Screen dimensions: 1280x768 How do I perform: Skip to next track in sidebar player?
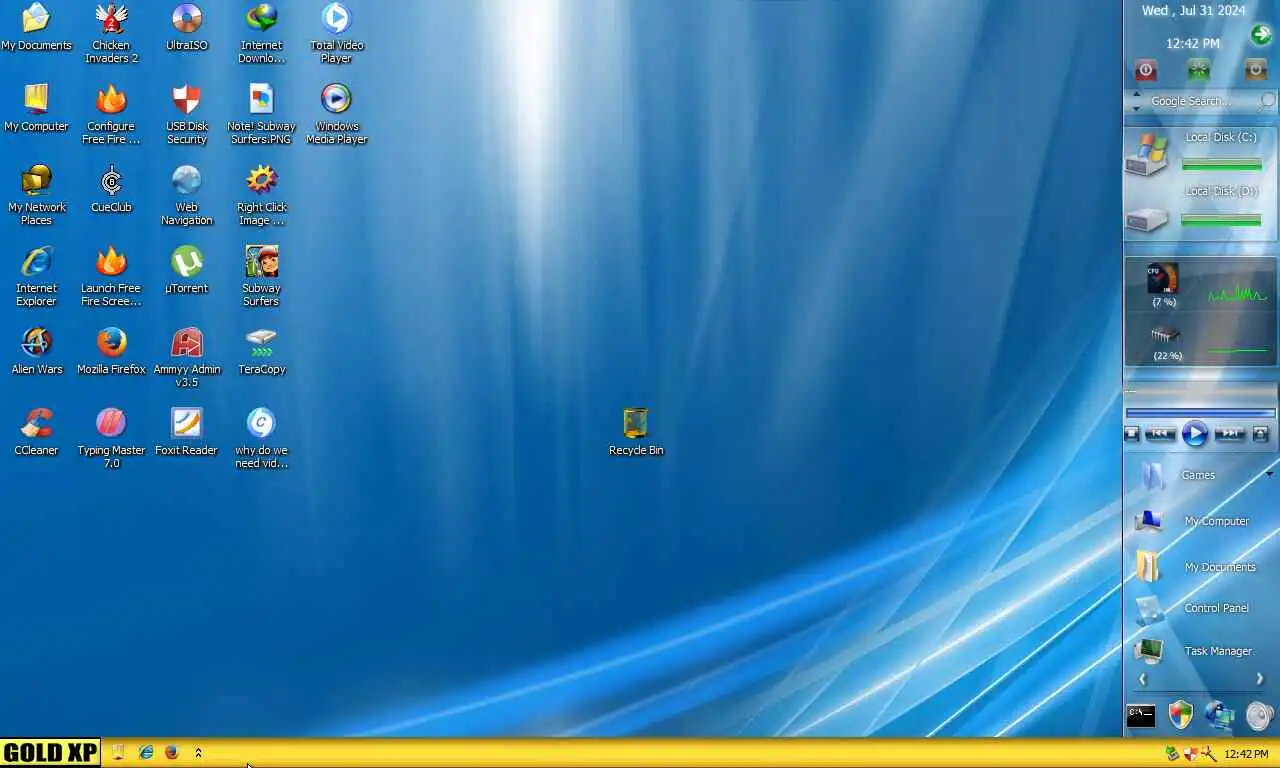pyautogui.click(x=1229, y=434)
